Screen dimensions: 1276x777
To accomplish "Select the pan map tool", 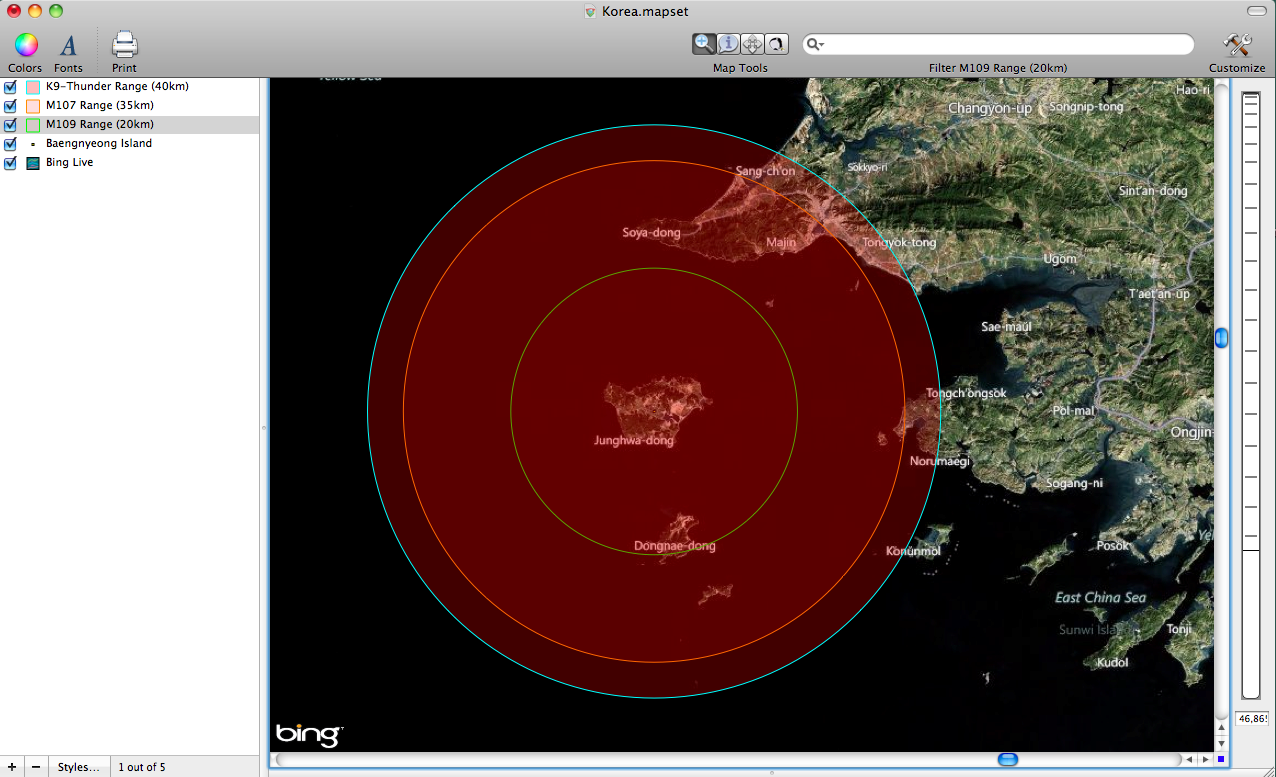I will click(752, 44).
